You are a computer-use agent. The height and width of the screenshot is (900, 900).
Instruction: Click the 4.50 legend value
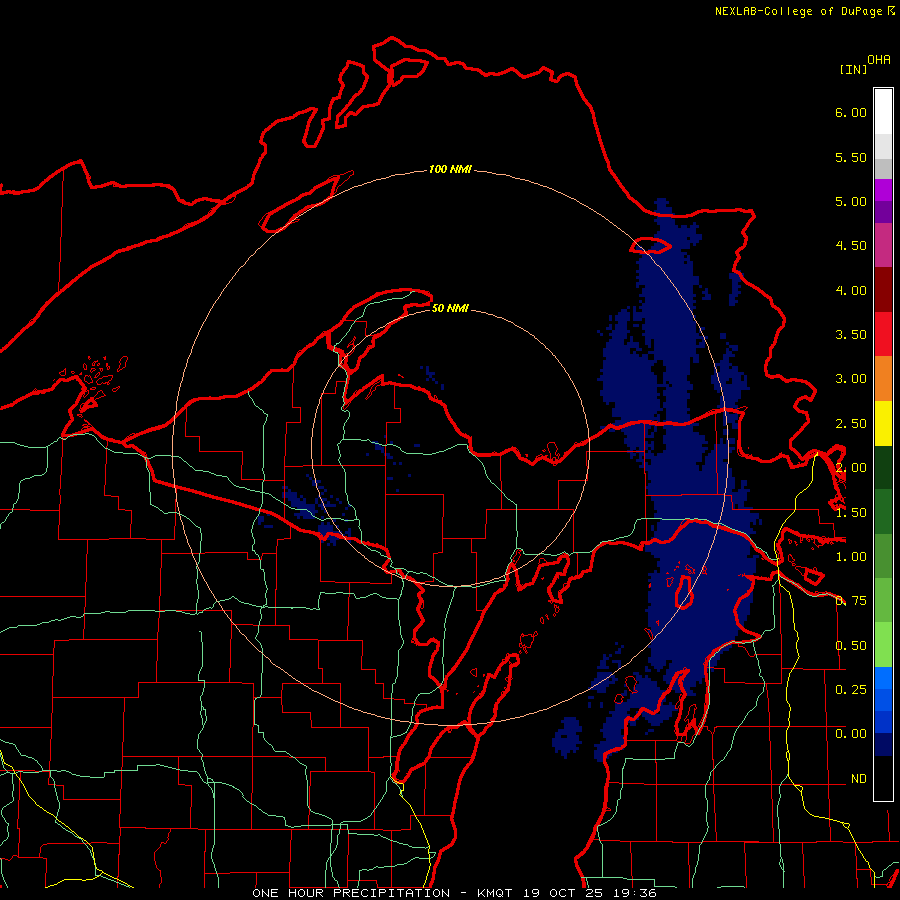click(x=851, y=246)
